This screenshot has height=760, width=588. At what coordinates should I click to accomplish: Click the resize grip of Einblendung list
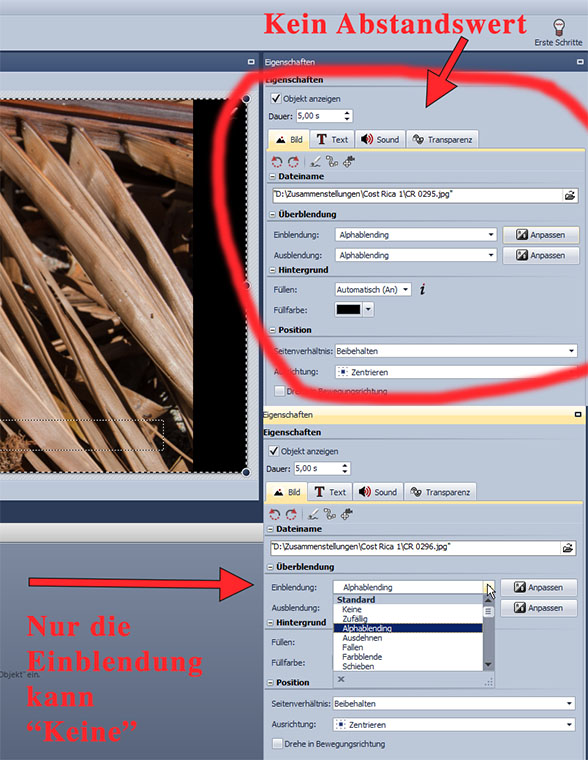pos(489,682)
